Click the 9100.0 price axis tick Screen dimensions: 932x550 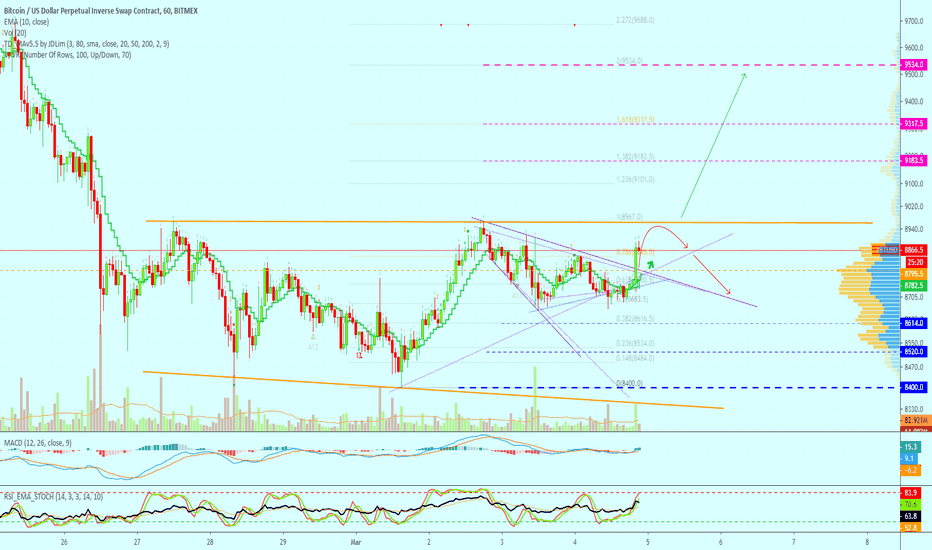tap(914, 184)
